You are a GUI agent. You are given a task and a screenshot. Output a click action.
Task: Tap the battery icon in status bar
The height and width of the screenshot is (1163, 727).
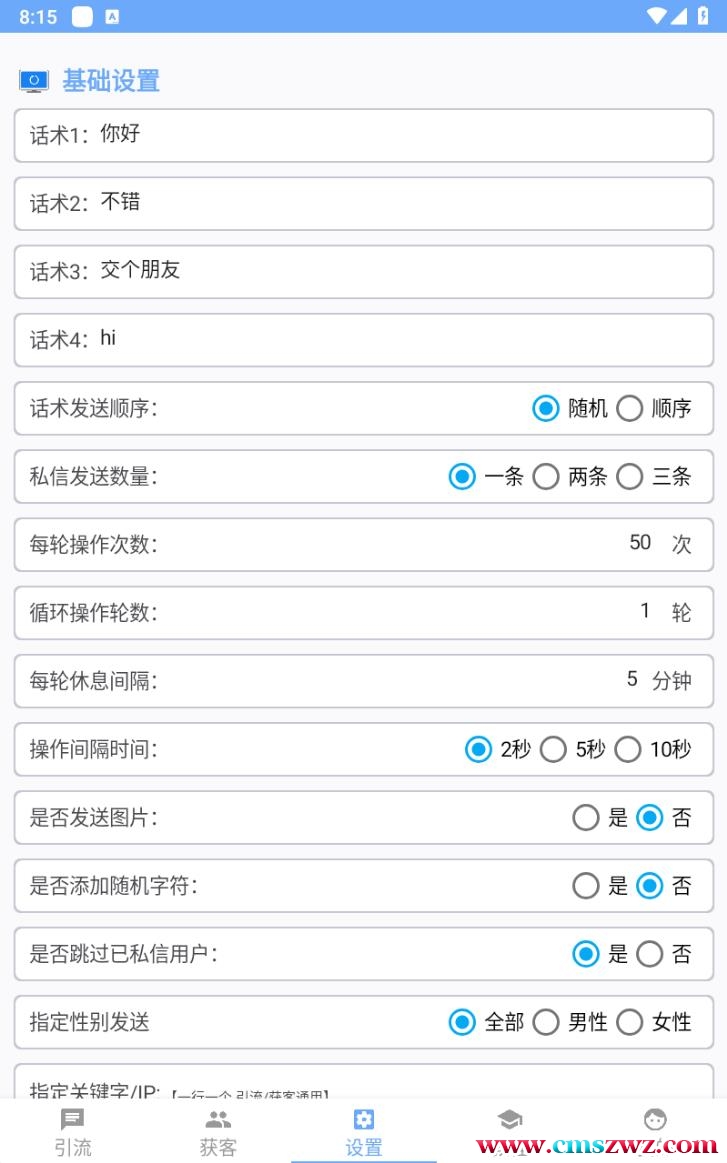pos(703,16)
